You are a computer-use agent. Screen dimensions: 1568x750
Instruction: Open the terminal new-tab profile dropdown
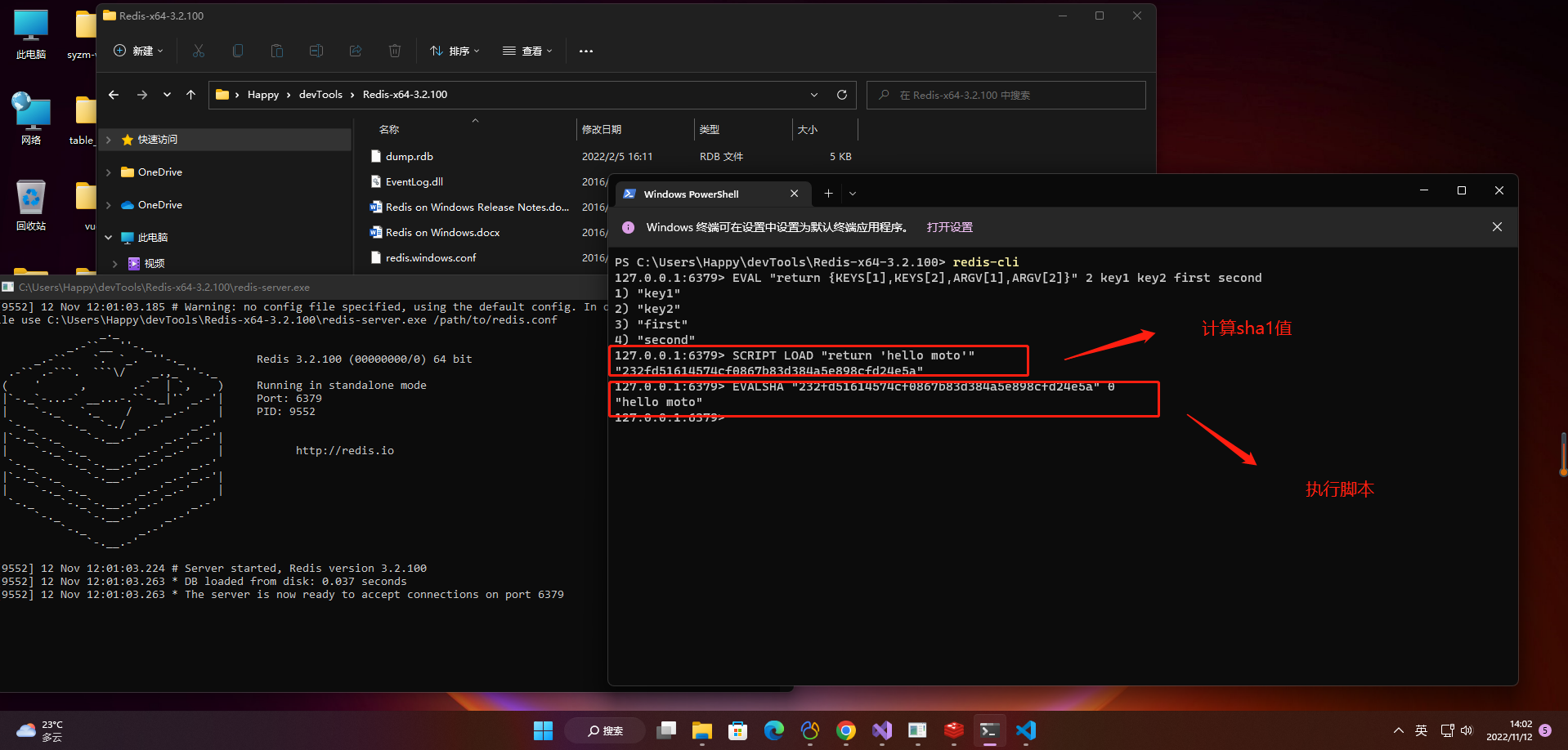coord(853,194)
